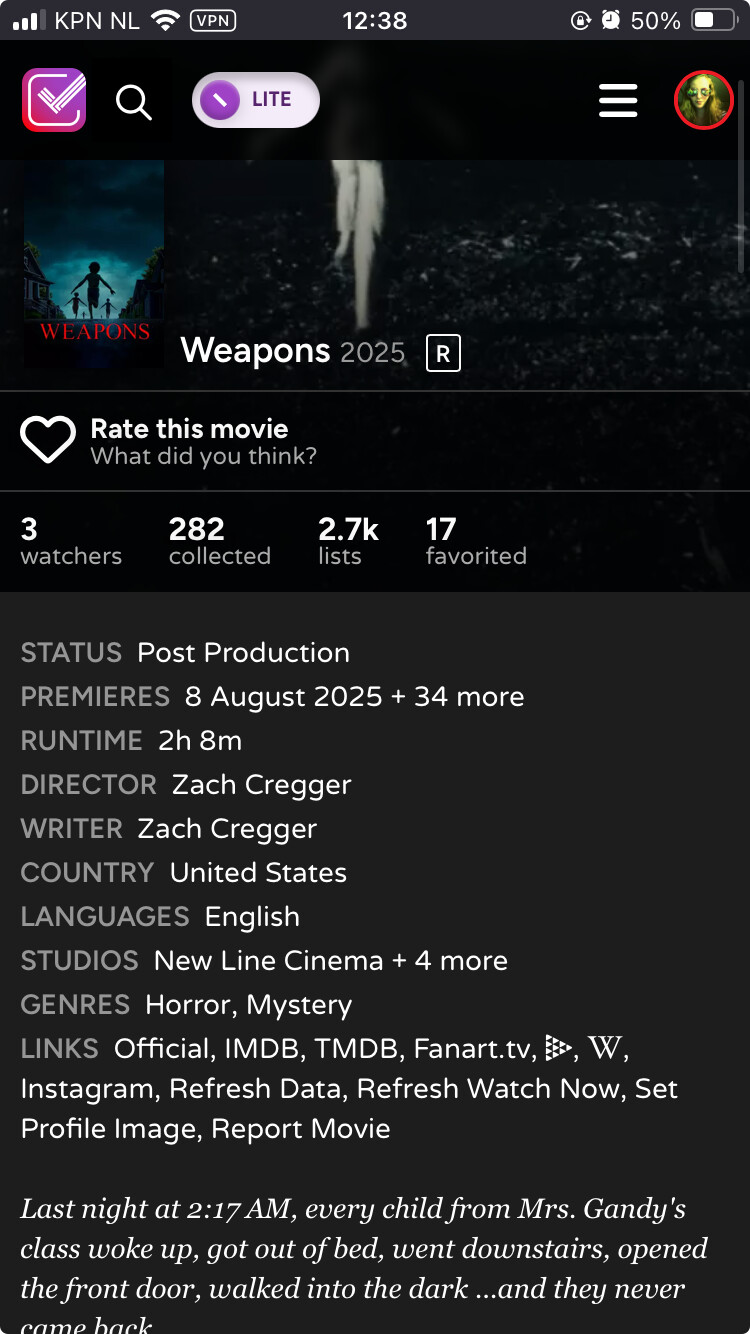The height and width of the screenshot is (1334, 750).
Task: Toggle the LITE mode switch
Action: pyautogui.click(x=256, y=100)
